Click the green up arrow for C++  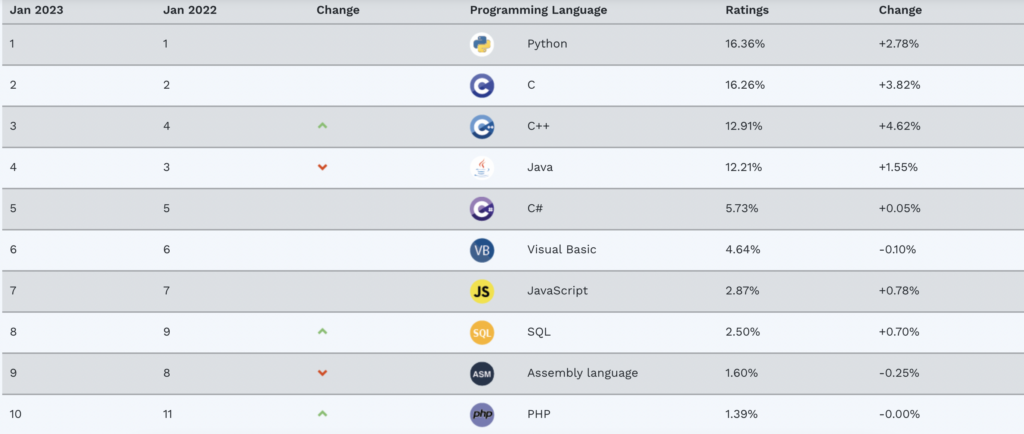(322, 126)
